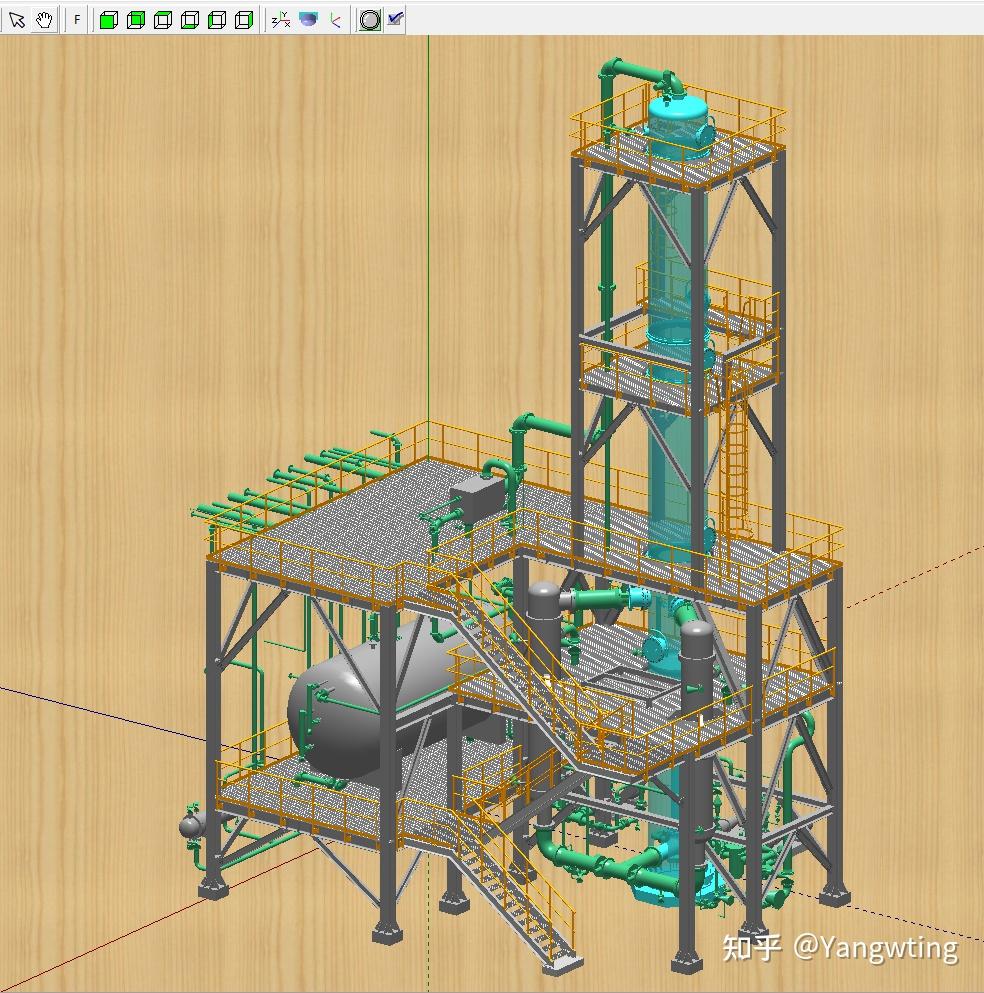Toggle off the active arrow cursor mode
This screenshot has height=993, width=984.
tap(18, 19)
